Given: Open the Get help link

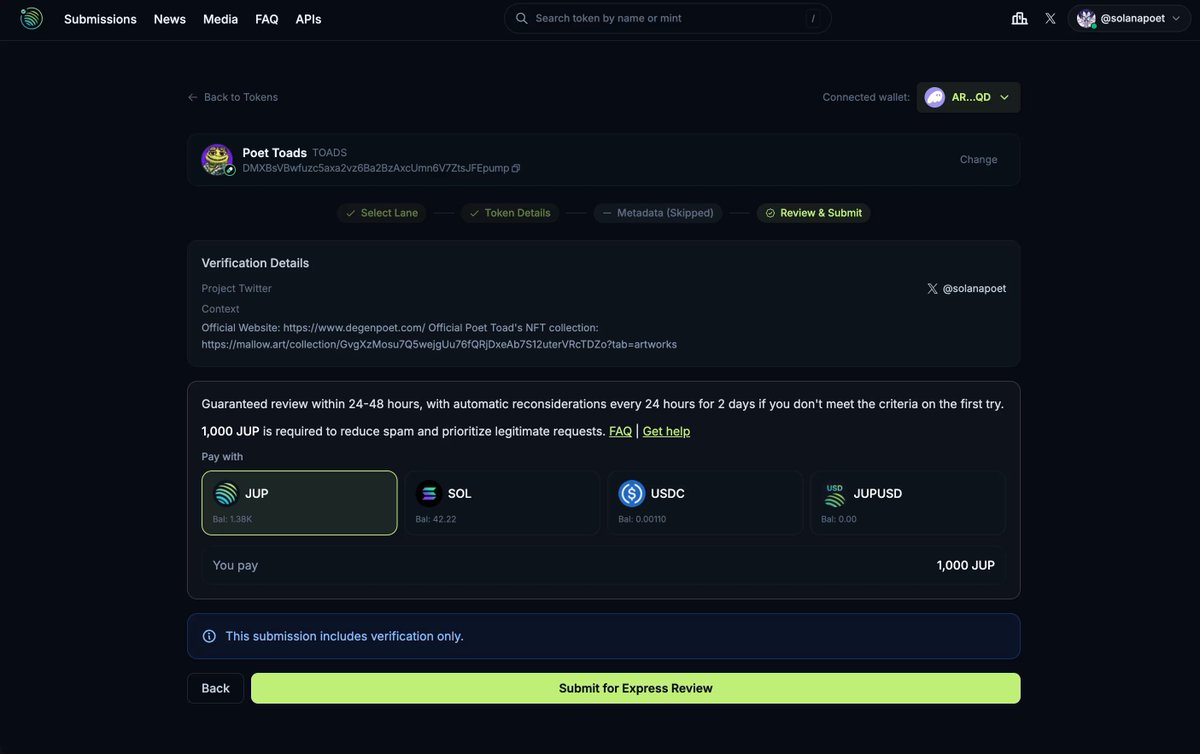Looking at the screenshot, I should (666, 431).
